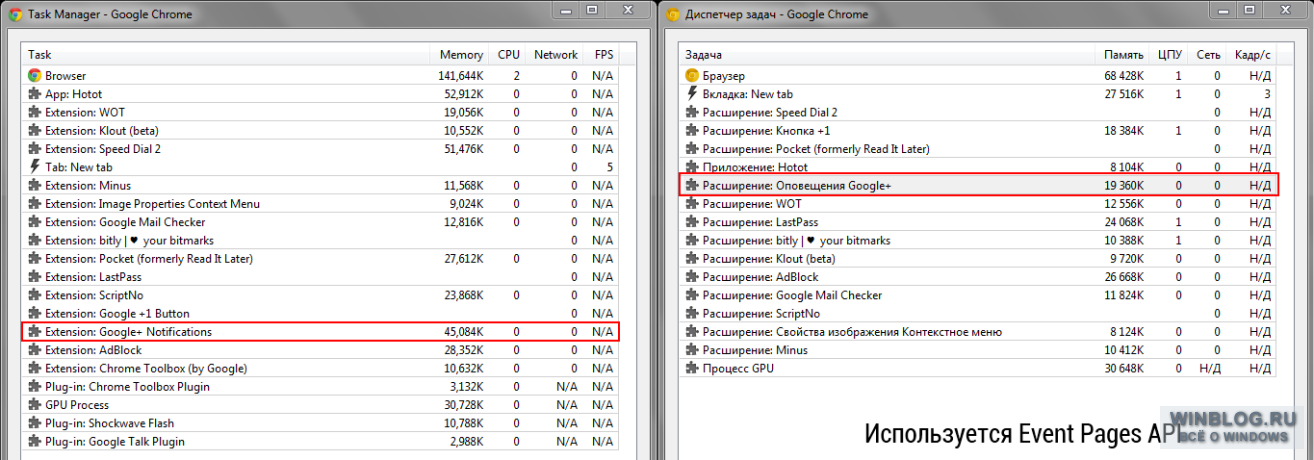
Task: Click puzzle icon beside Расширение: LastPass
Action: coord(692,222)
